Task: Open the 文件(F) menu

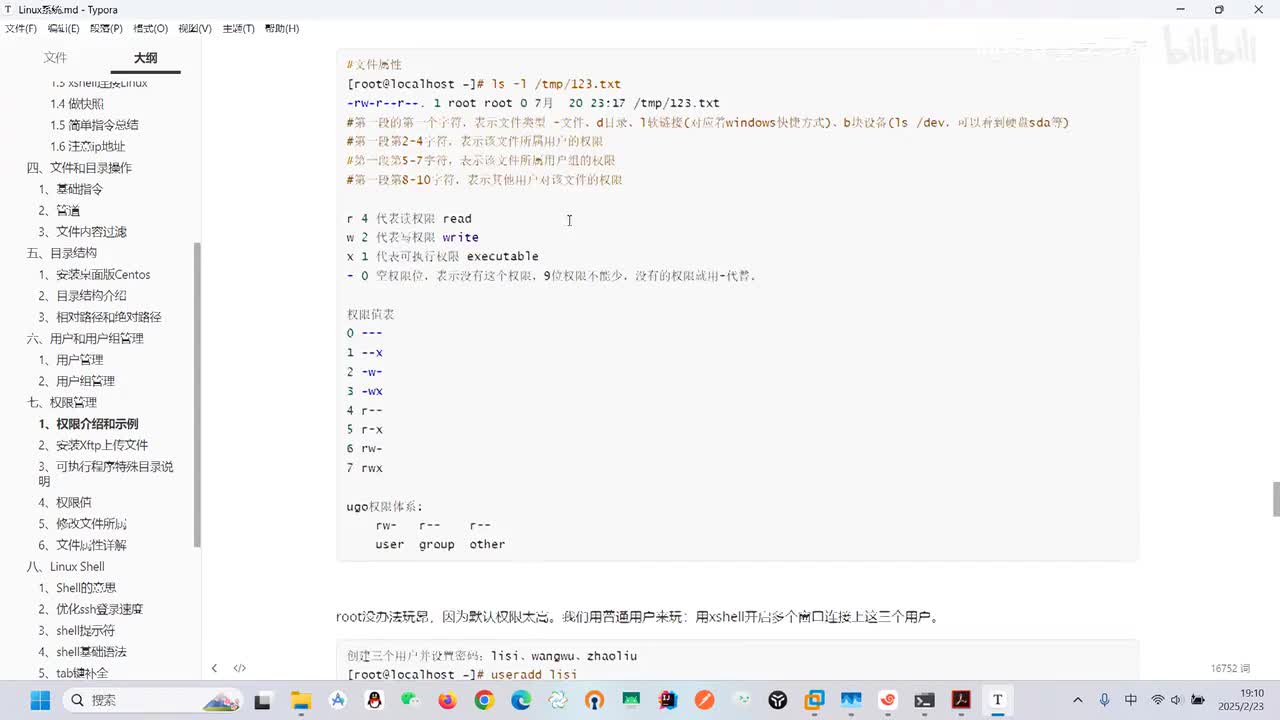Action: coord(21,28)
